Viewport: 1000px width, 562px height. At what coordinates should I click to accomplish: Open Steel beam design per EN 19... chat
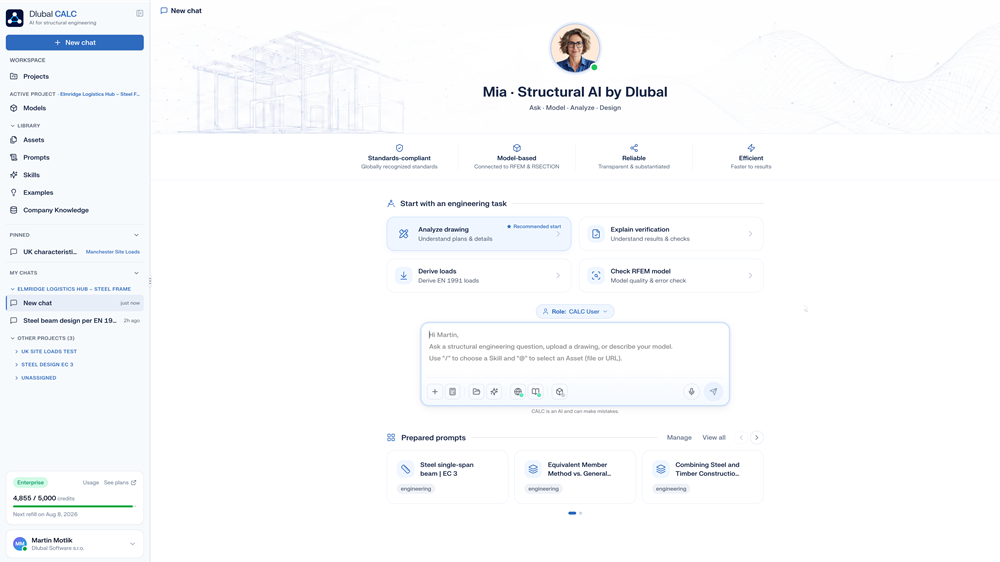pos(75,321)
